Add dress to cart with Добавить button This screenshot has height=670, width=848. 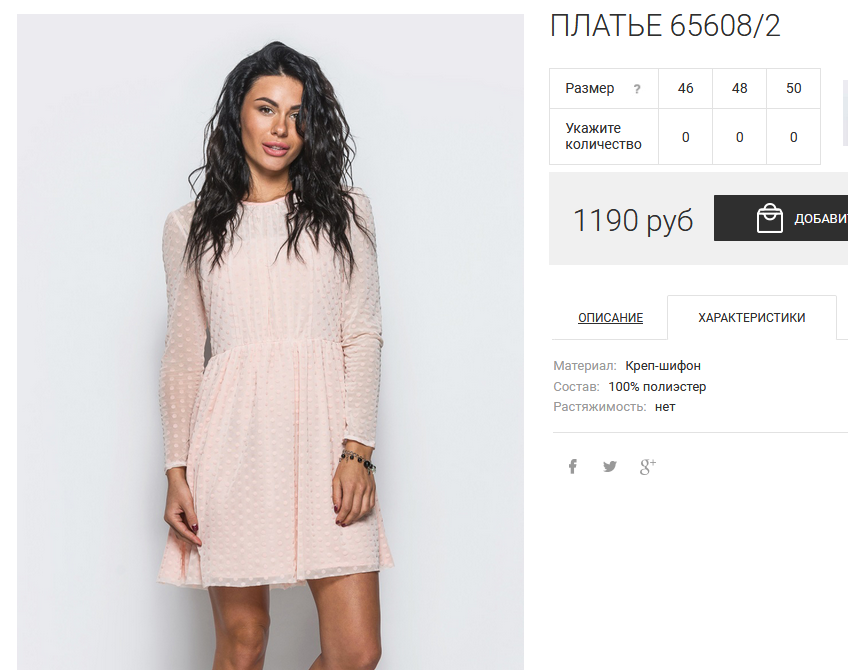[x=781, y=218]
